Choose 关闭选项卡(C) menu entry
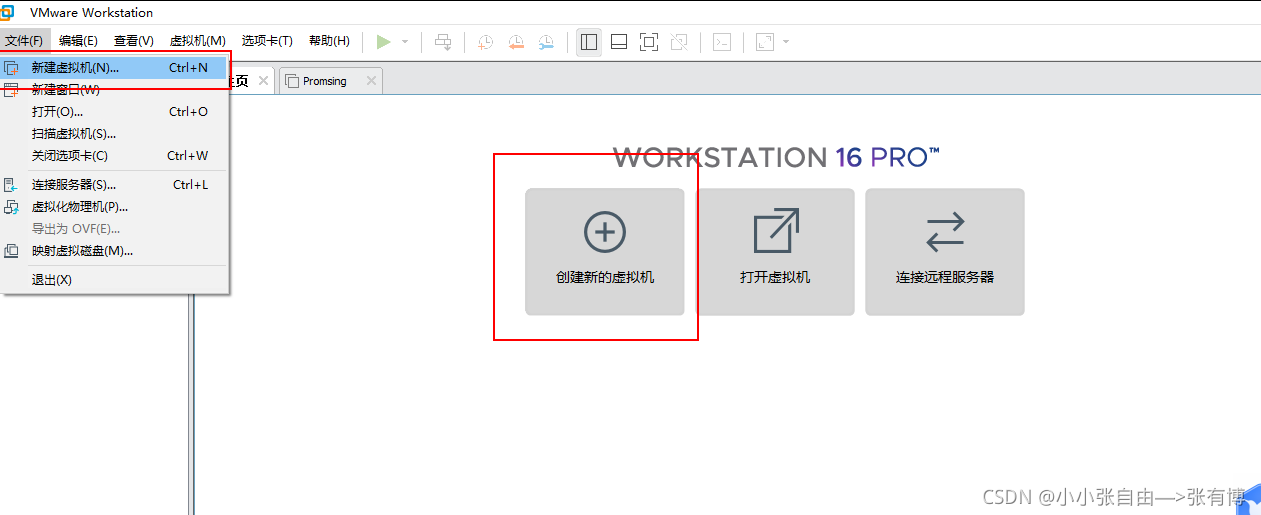The width and height of the screenshot is (1261, 515). [115, 156]
